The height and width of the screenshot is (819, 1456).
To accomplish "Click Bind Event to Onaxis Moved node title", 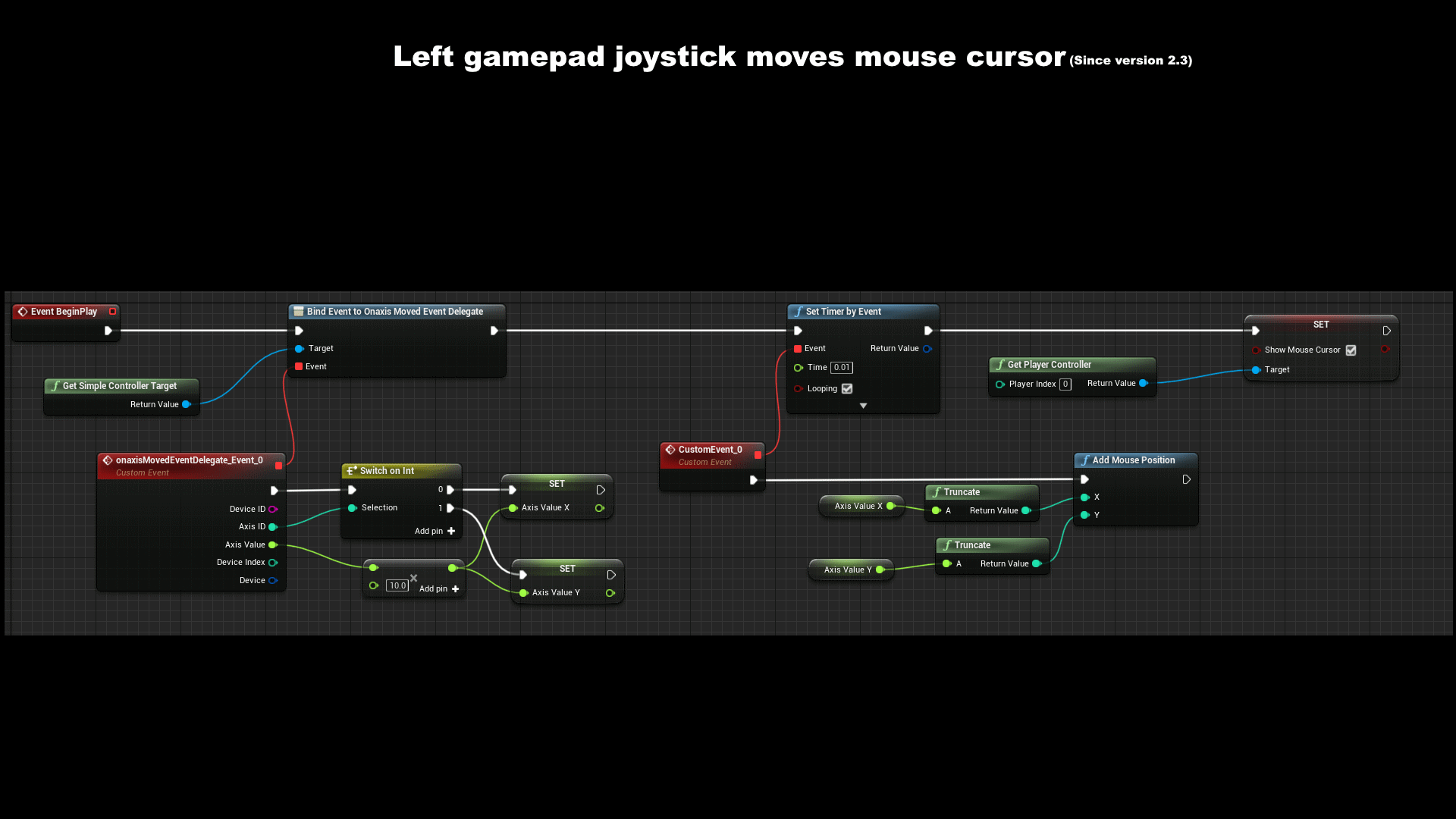I will pos(394,312).
